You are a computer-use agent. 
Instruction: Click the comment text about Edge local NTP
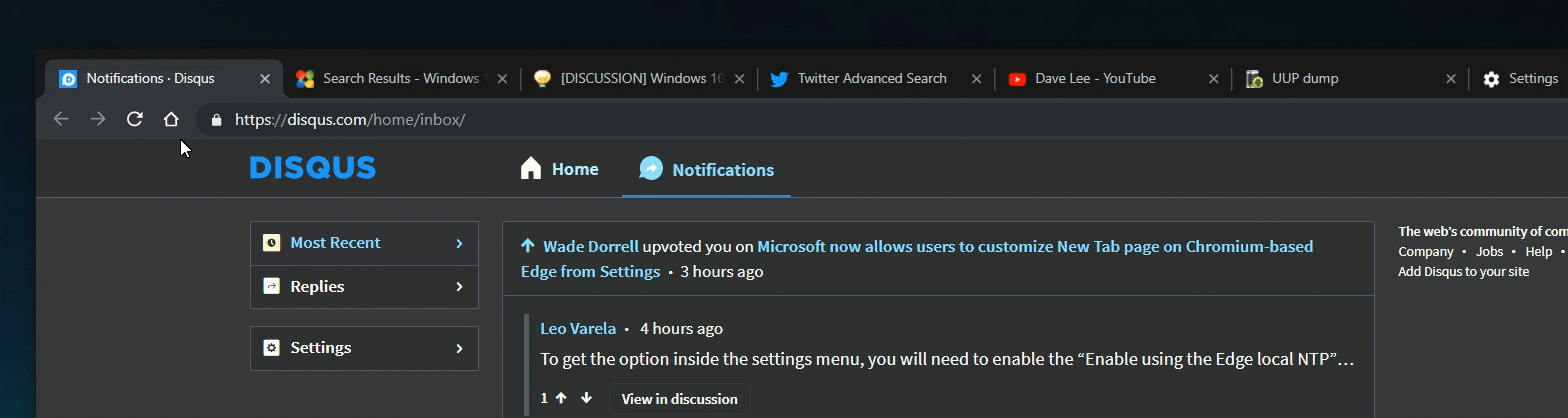click(x=947, y=359)
